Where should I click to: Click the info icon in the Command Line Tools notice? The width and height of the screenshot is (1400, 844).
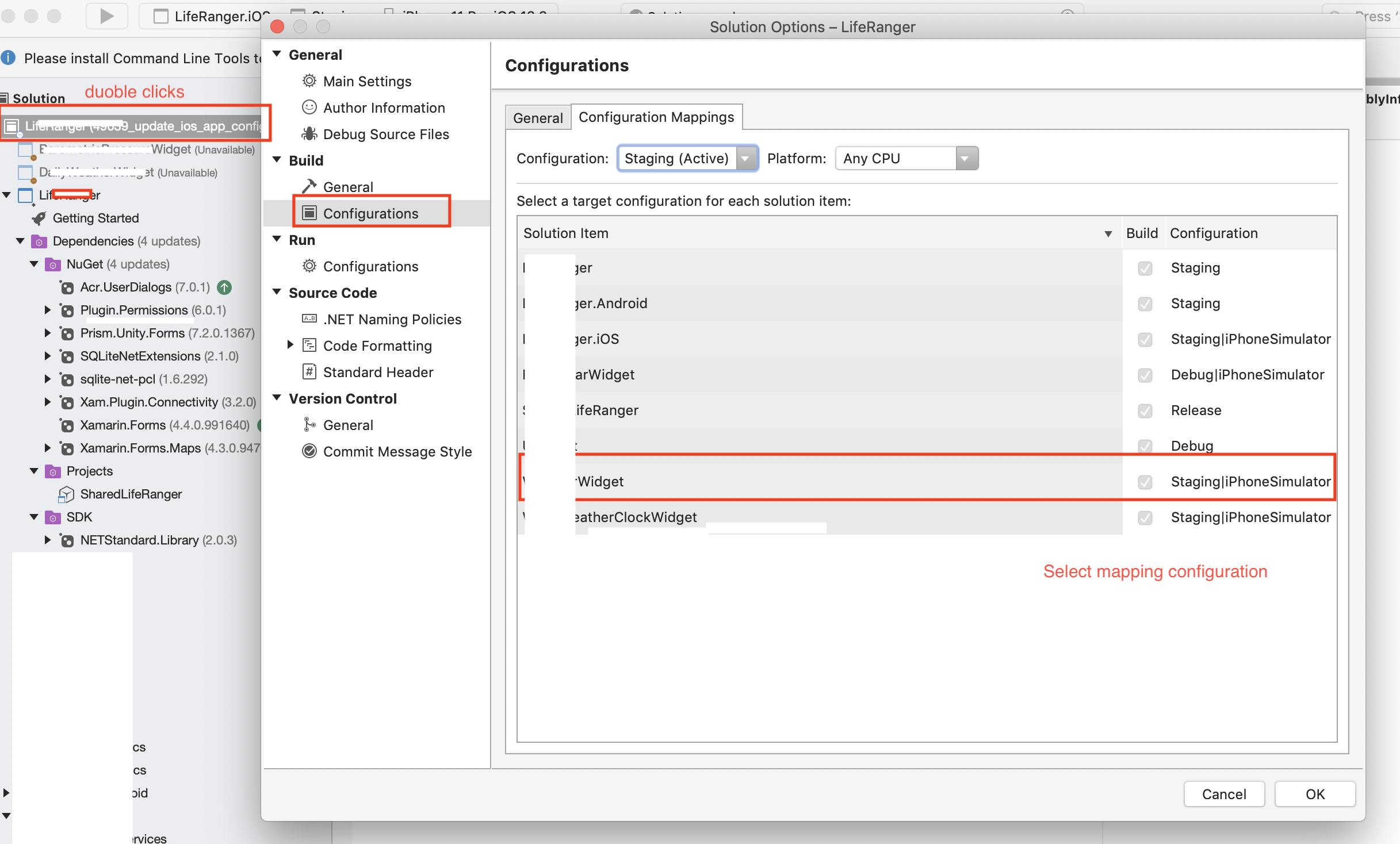[x=8, y=58]
